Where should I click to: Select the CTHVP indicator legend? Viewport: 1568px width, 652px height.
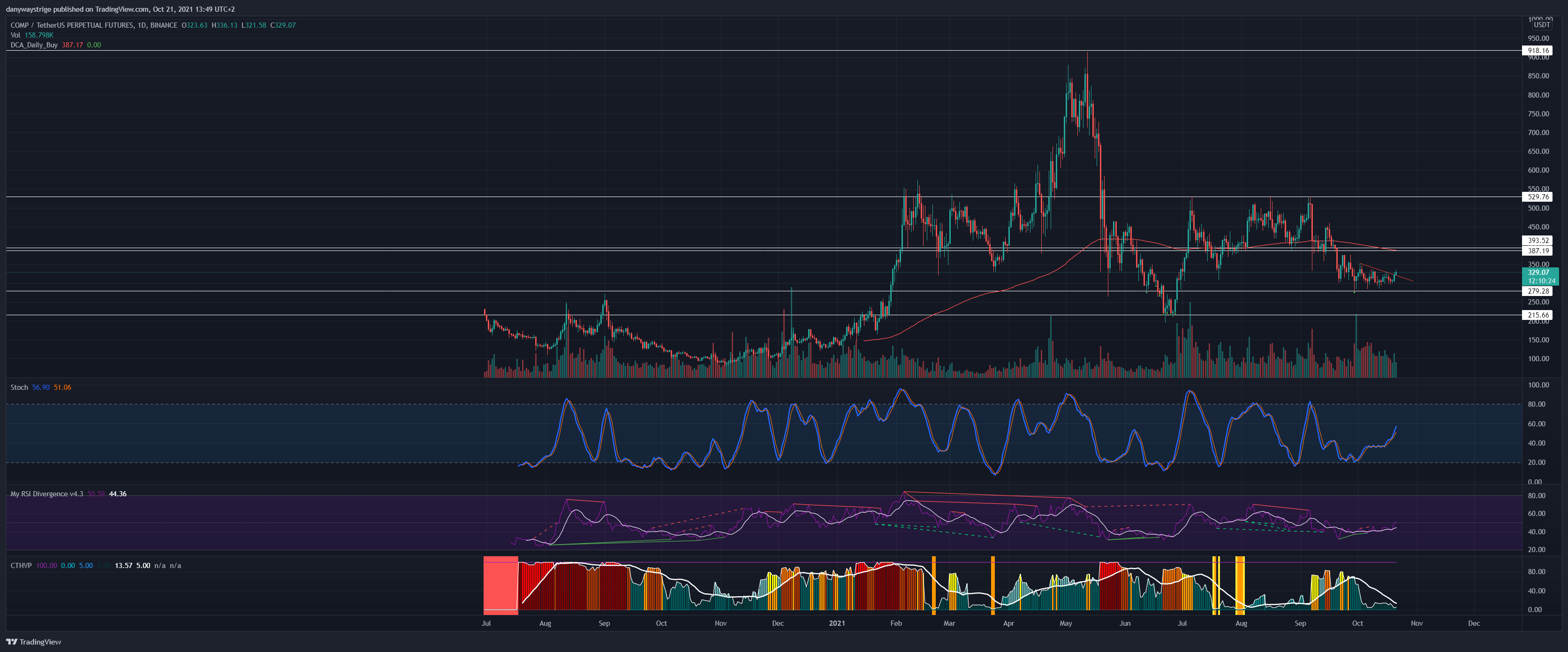[21, 566]
